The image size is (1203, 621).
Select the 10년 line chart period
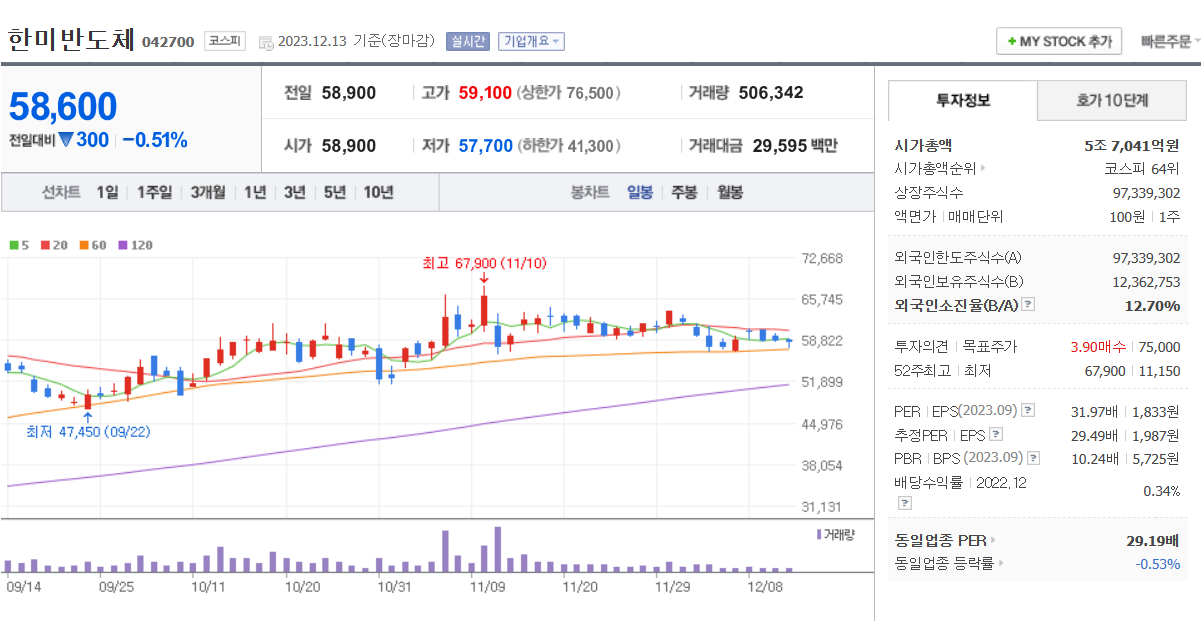[x=378, y=192]
